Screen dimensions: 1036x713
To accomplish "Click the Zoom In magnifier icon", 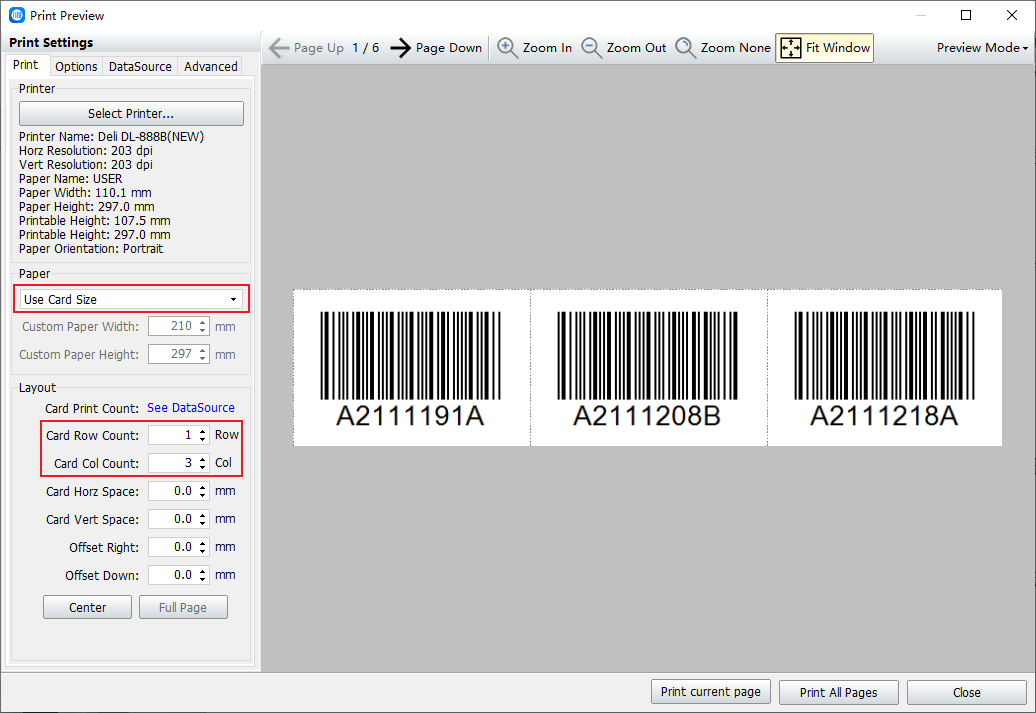I will click(x=507, y=48).
